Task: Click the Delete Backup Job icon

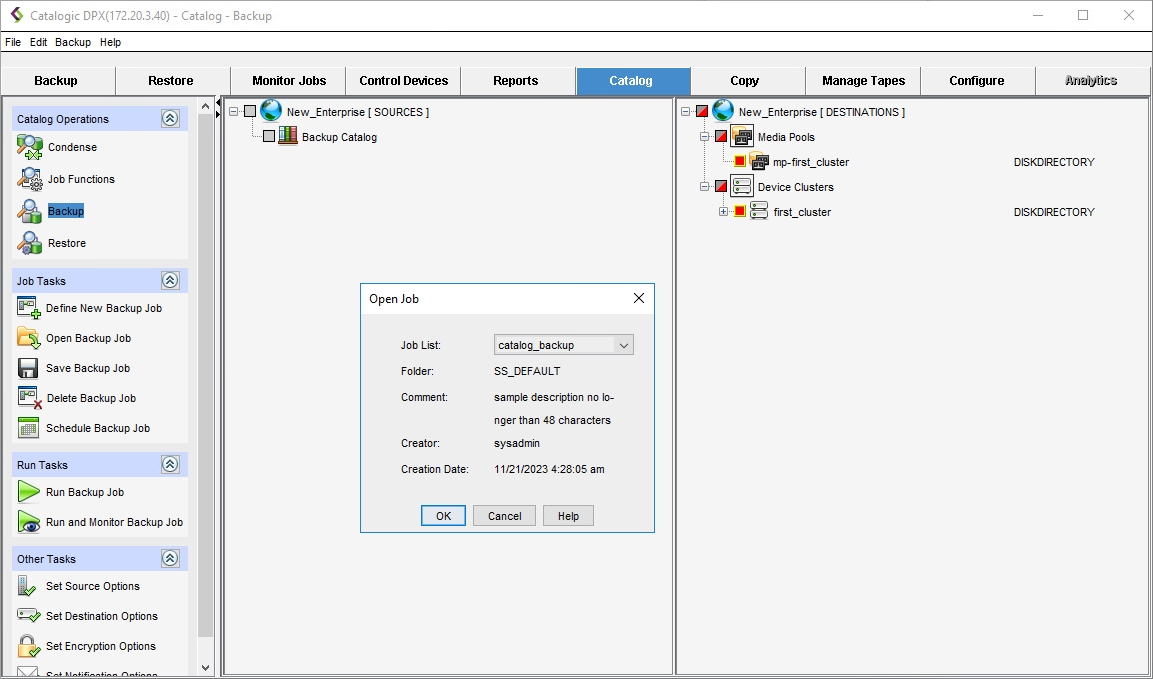Action: [29, 398]
